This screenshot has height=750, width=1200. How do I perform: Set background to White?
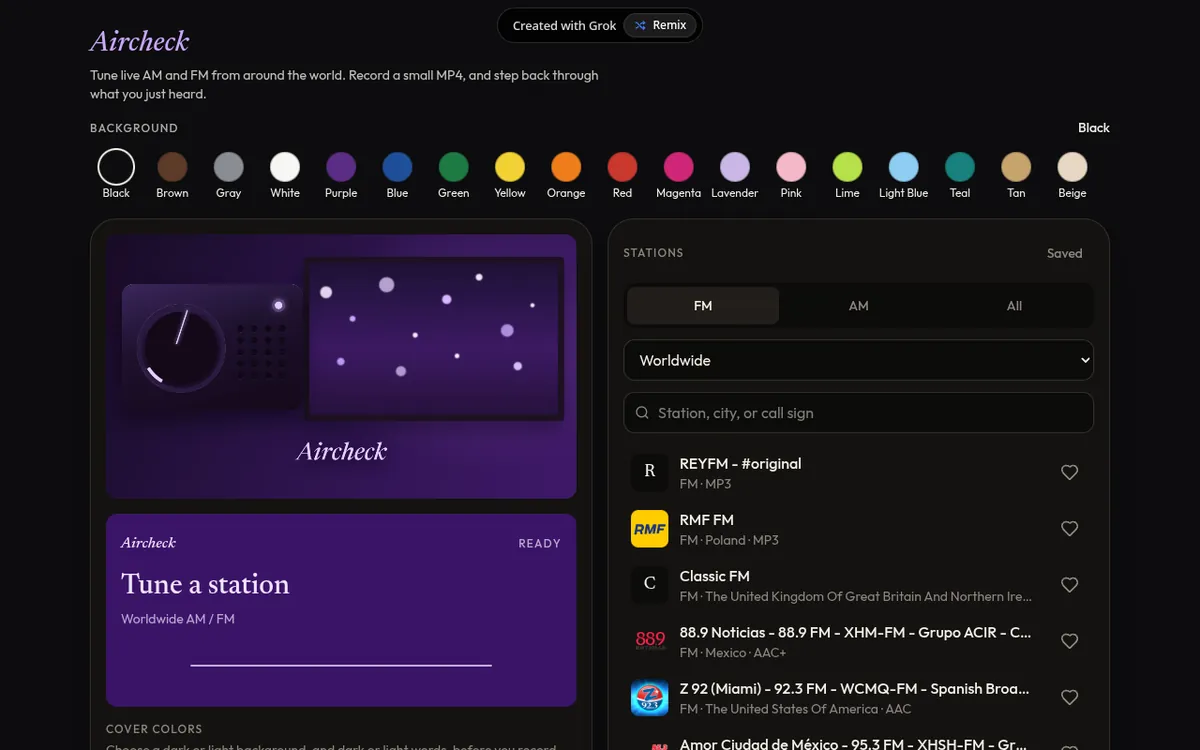[x=285, y=167]
